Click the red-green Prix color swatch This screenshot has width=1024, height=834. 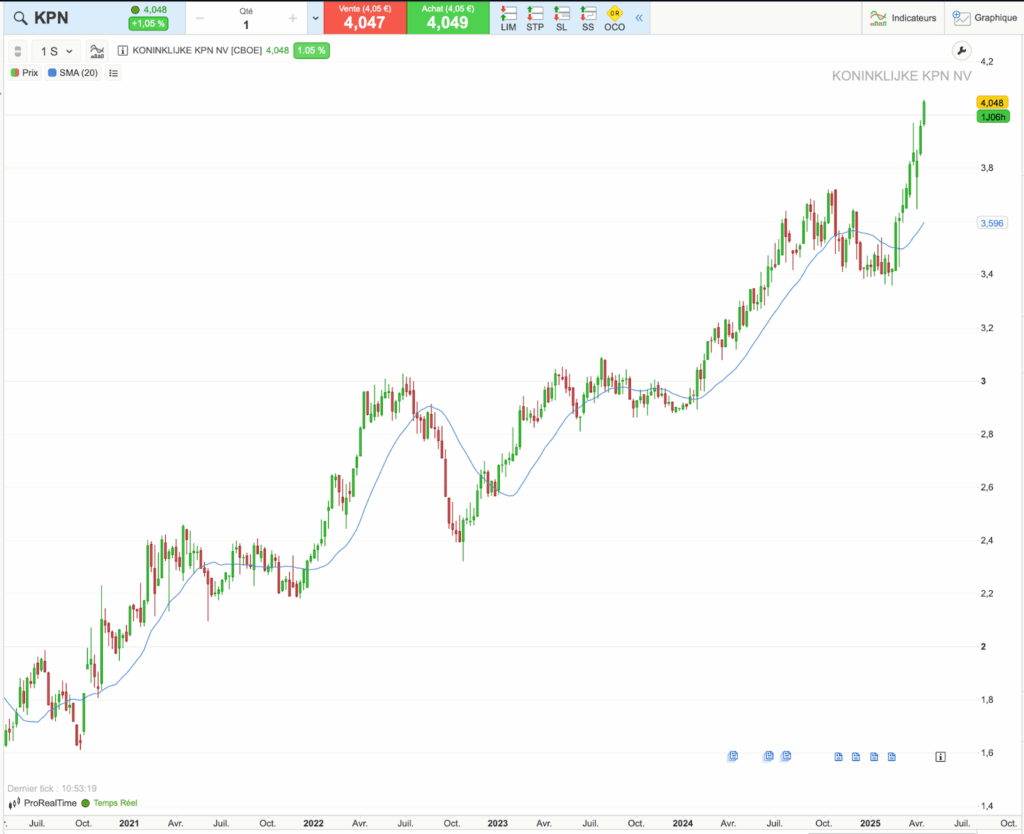(x=15, y=73)
